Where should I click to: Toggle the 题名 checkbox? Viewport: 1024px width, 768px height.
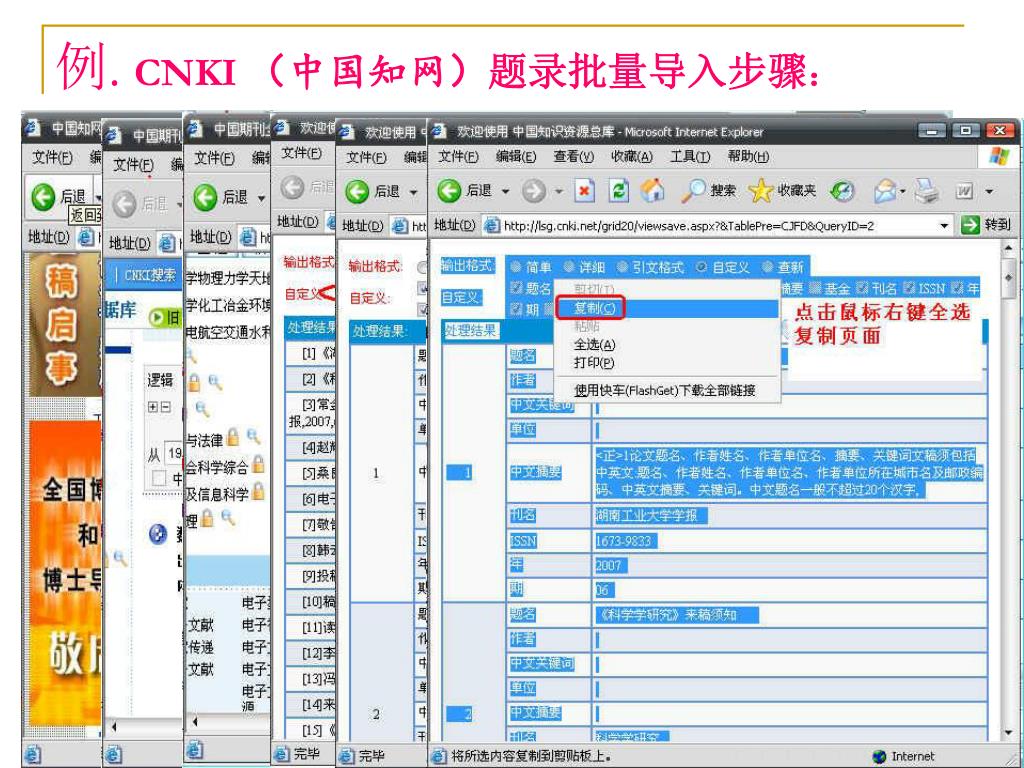click(x=516, y=288)
